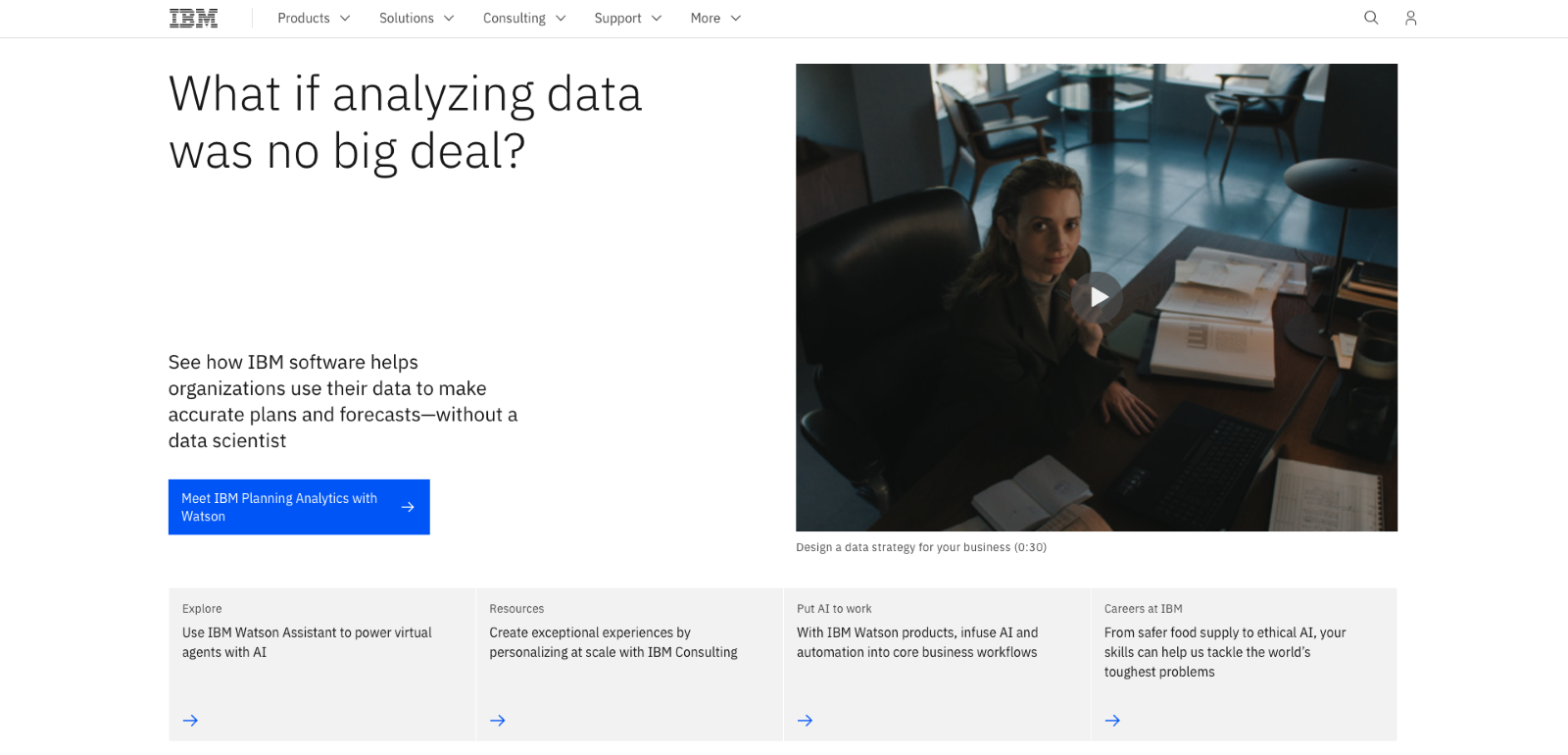Open the More menu
Viewport: 1568px width, 755px height.
click(715, 18)
